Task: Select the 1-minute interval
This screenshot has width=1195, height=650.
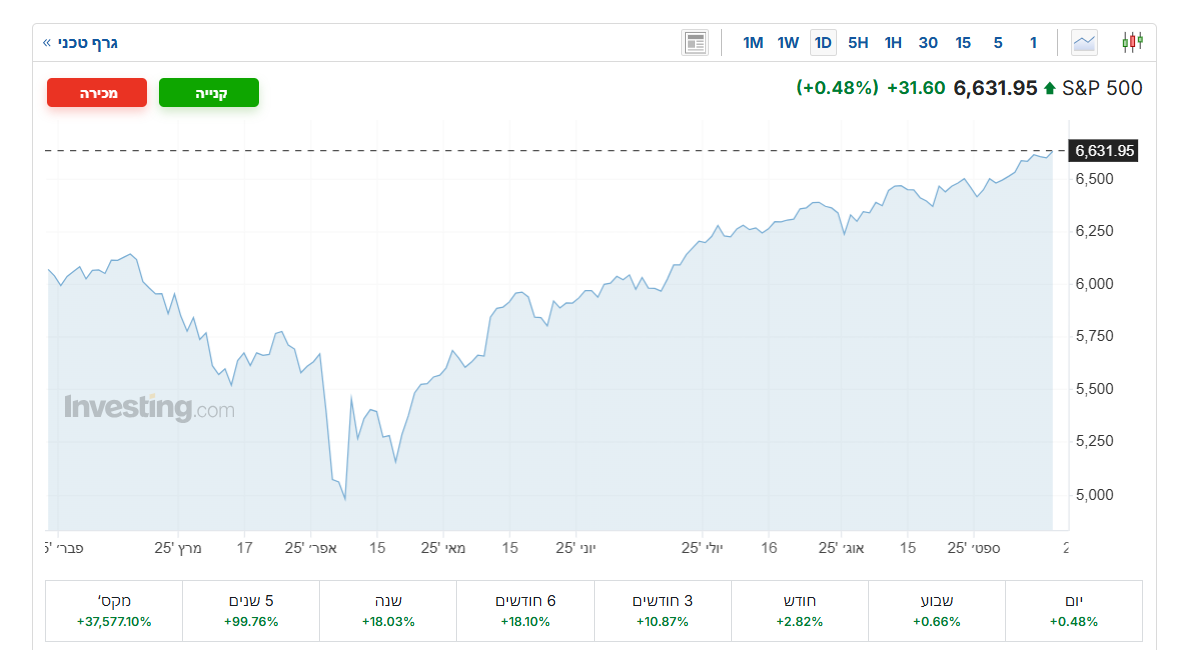Action: point(1033,42)
